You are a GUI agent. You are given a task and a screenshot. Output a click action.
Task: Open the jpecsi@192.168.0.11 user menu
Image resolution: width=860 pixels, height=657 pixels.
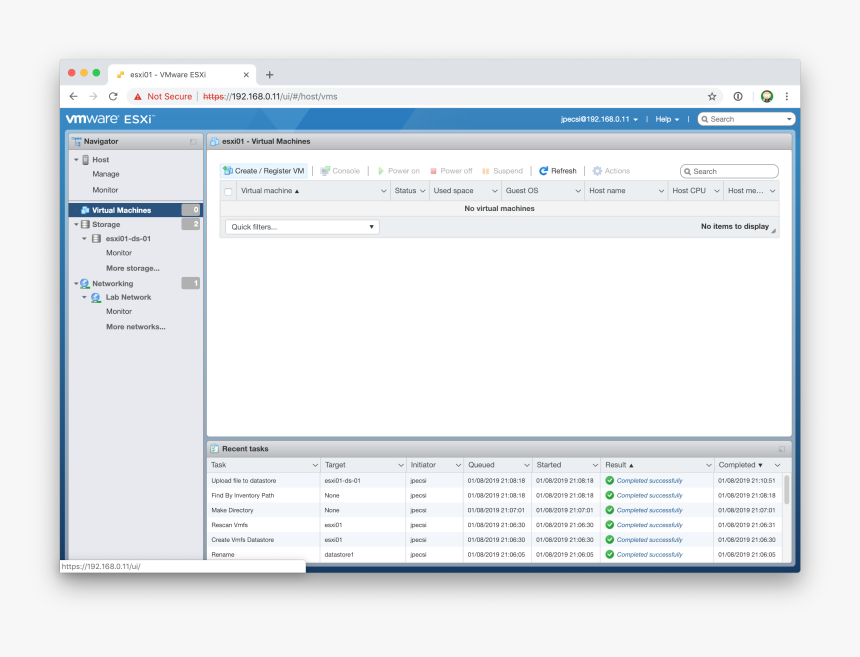(x=599, y=119)
